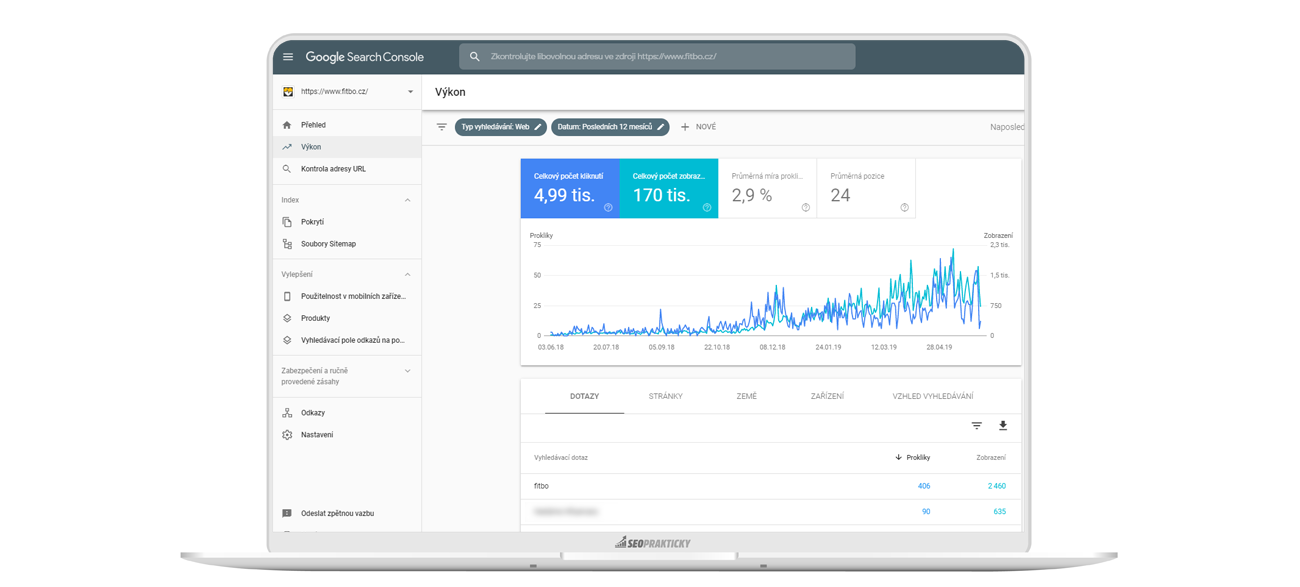Edit the Datum: Posledních 12 měsíců chip

[x=610, y=127]
